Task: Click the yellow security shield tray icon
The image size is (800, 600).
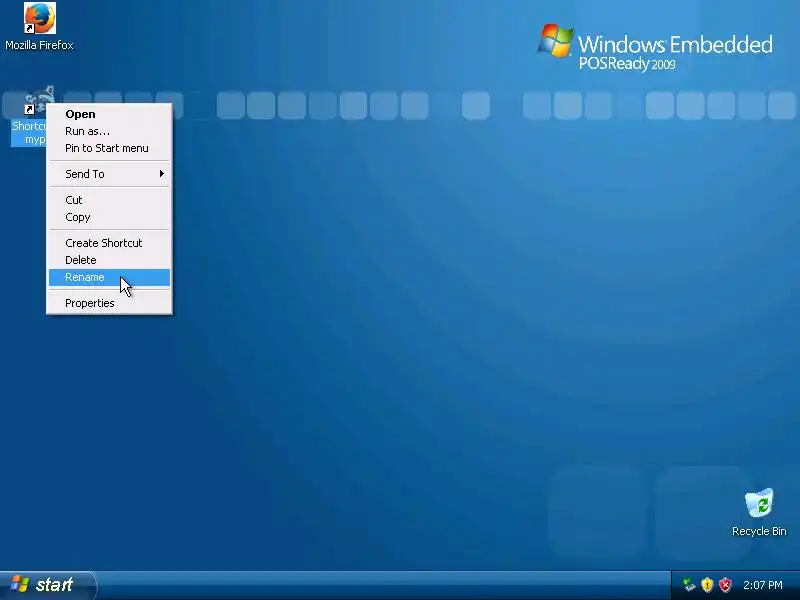Action: pos(707,585)
